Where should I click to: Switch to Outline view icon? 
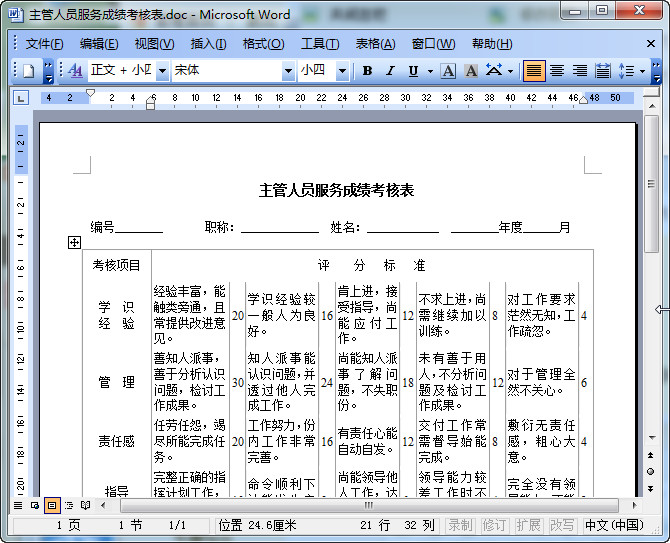tap(69, 506)
